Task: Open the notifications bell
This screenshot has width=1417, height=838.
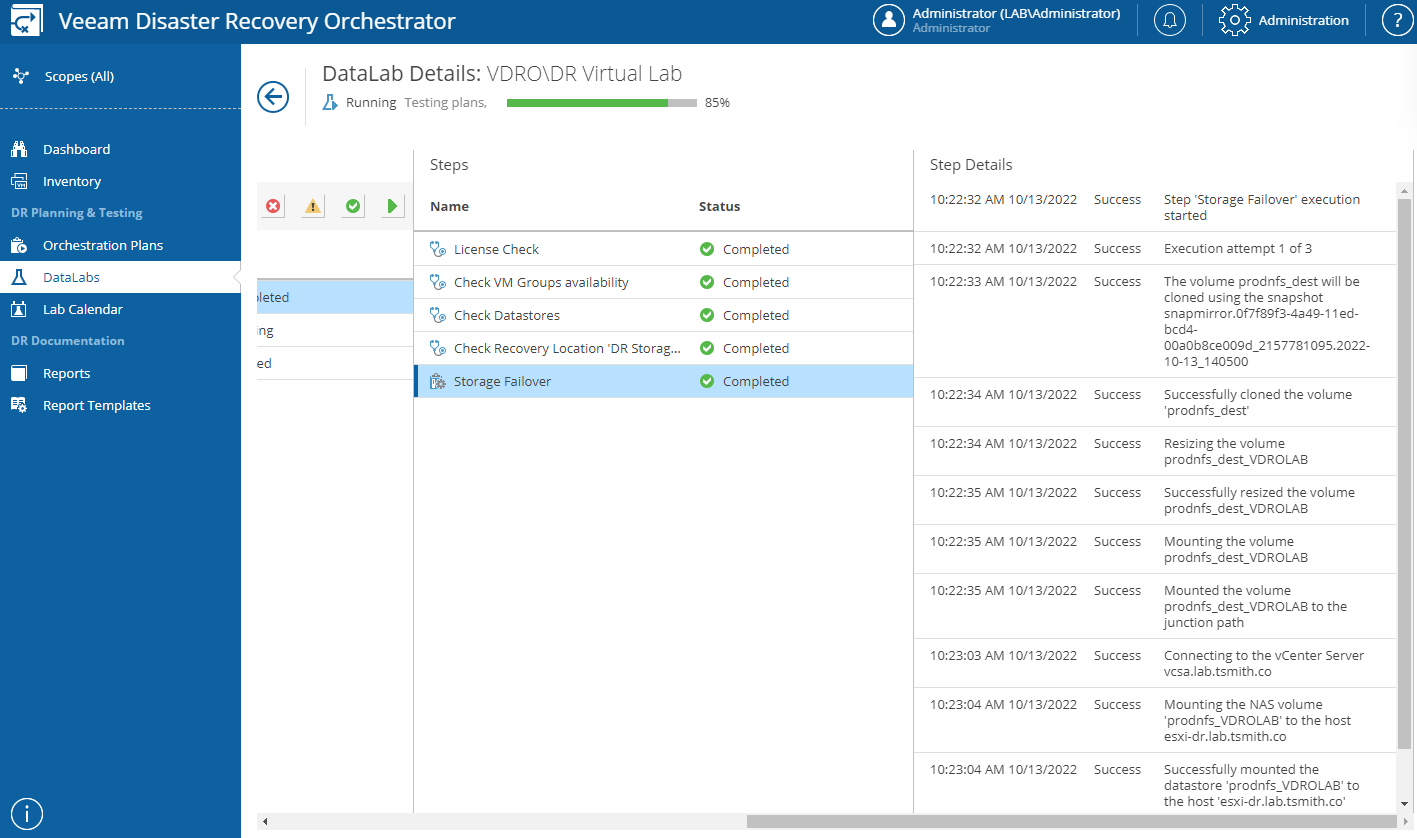Action: click(x=1169, y=21)
